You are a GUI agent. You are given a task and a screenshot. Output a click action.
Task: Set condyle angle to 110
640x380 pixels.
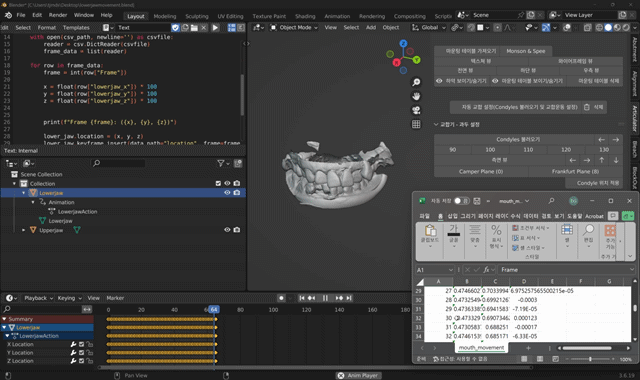pos(528,150)
